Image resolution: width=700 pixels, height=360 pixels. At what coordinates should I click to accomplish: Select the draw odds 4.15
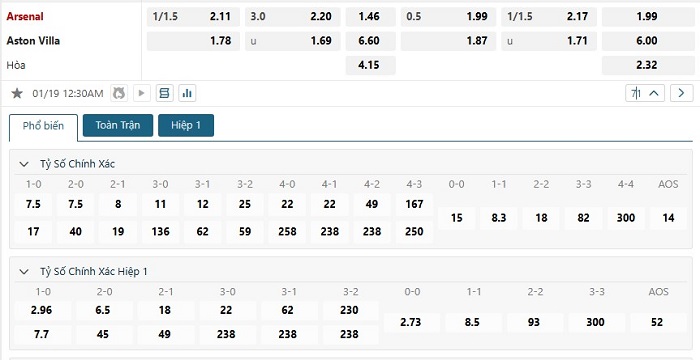click(370, 65)
